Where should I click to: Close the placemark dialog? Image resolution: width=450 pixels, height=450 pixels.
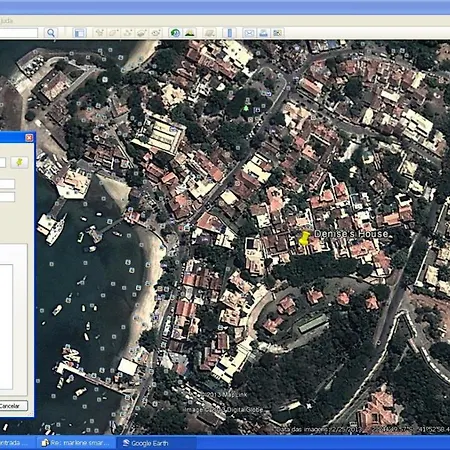click(x=29, y=137)
